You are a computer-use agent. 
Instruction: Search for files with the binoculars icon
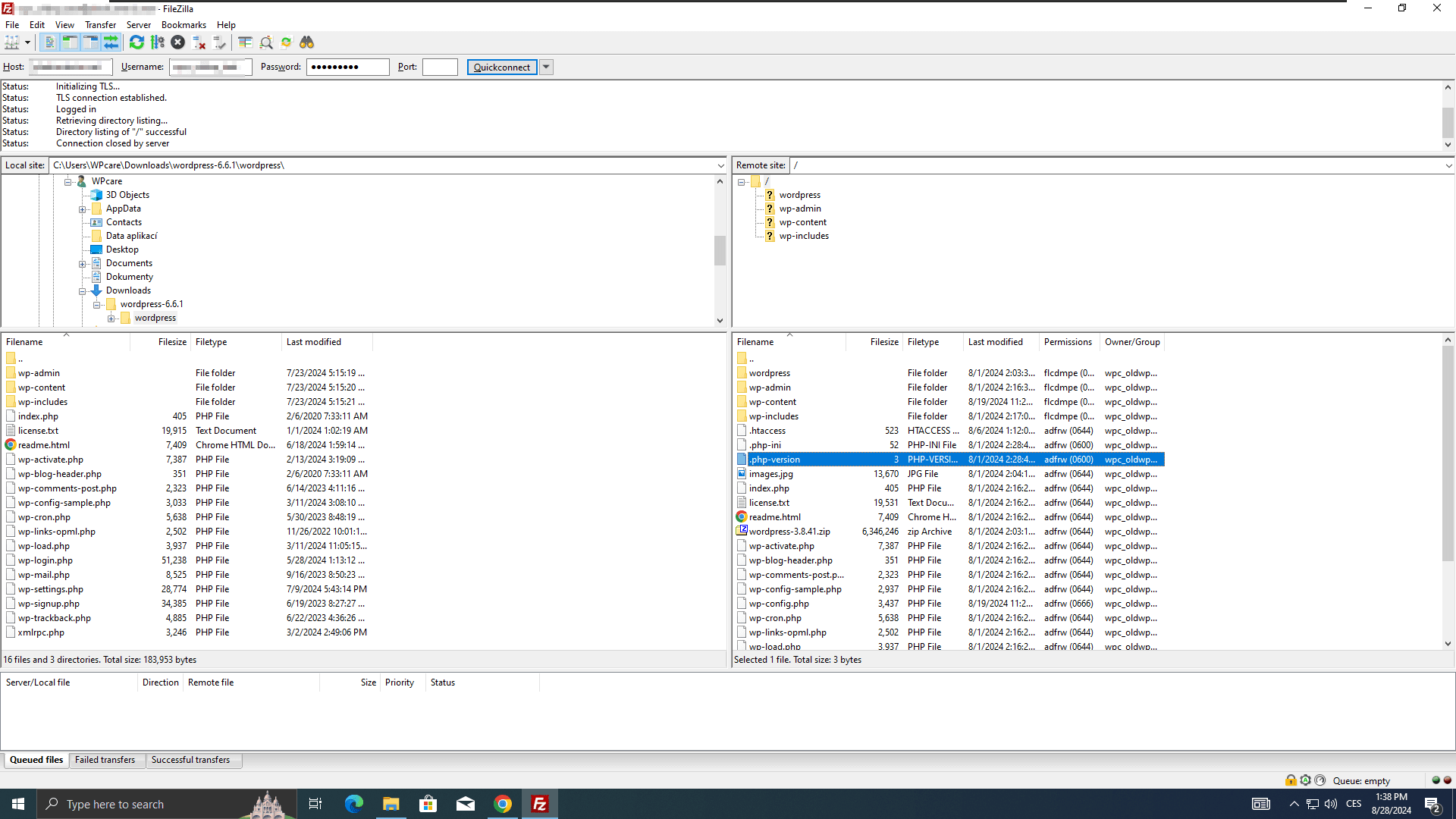point(307,42)
